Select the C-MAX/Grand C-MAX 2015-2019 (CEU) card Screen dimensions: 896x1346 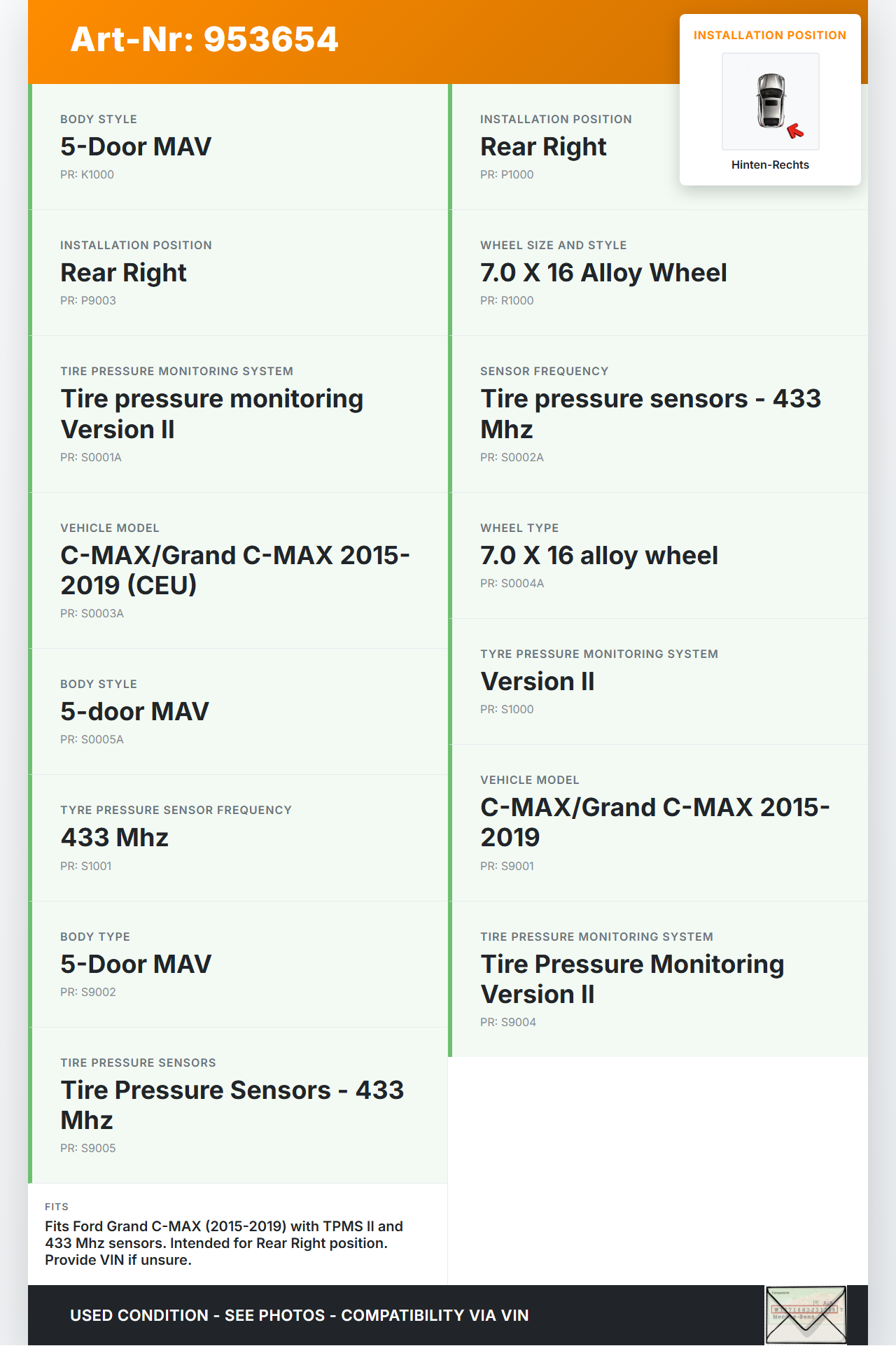(x=238, y=570)
